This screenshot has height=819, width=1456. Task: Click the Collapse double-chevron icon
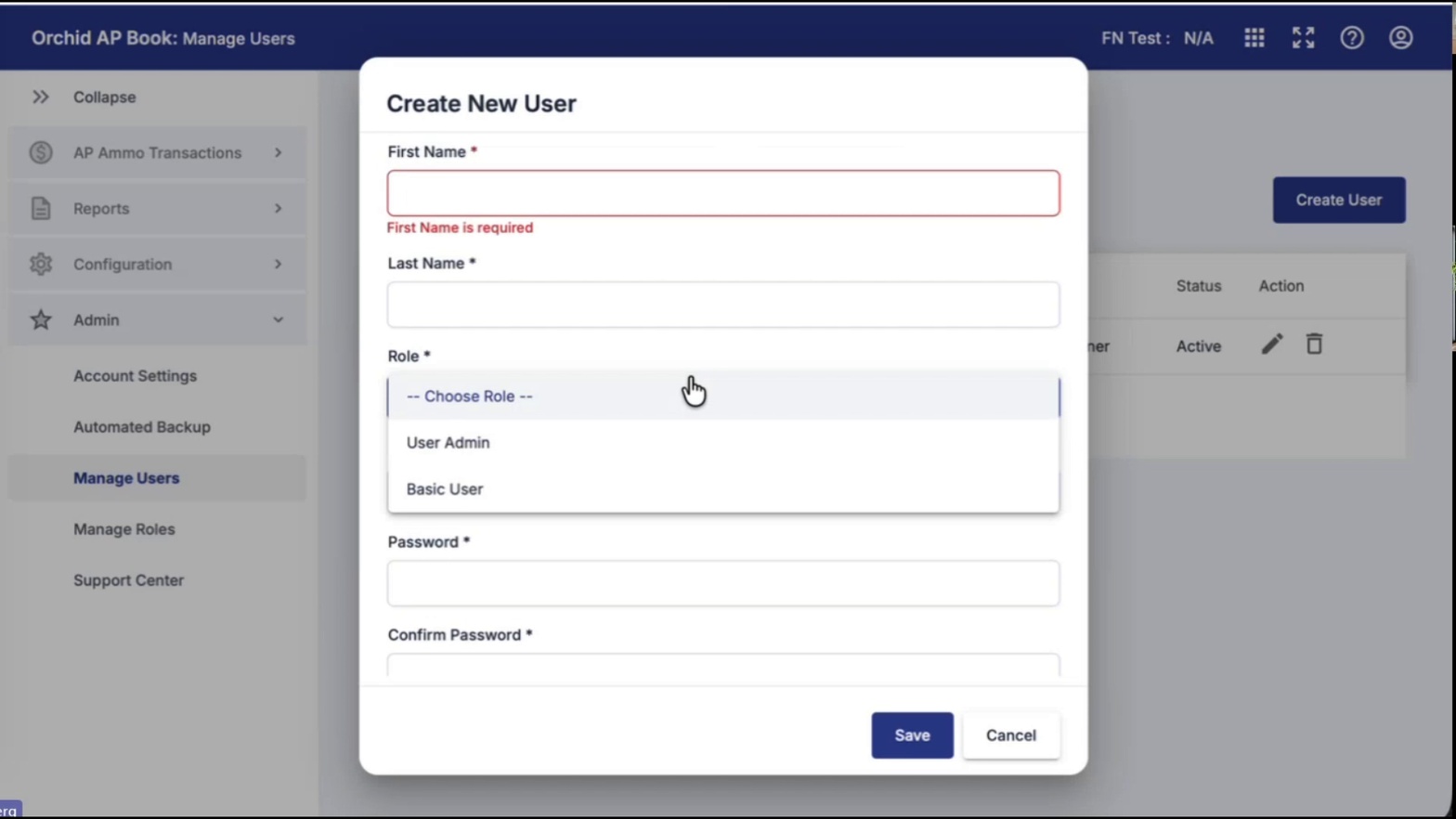tap(40, 97)
